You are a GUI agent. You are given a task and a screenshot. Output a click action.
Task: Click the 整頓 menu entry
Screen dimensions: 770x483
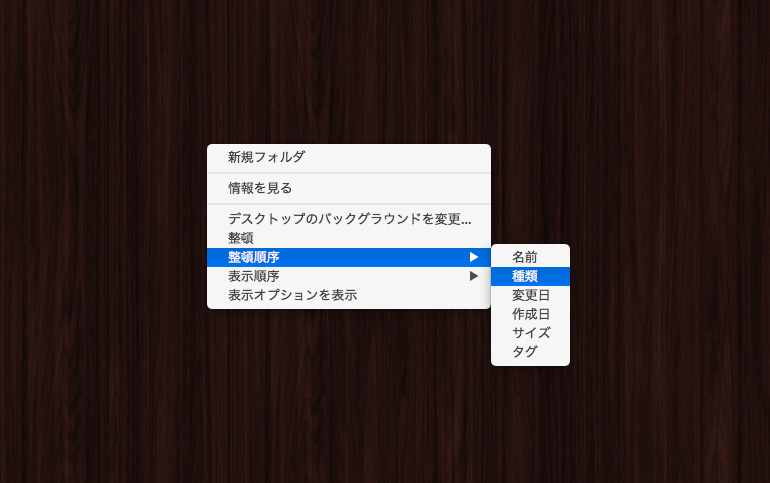click(241, 238)
